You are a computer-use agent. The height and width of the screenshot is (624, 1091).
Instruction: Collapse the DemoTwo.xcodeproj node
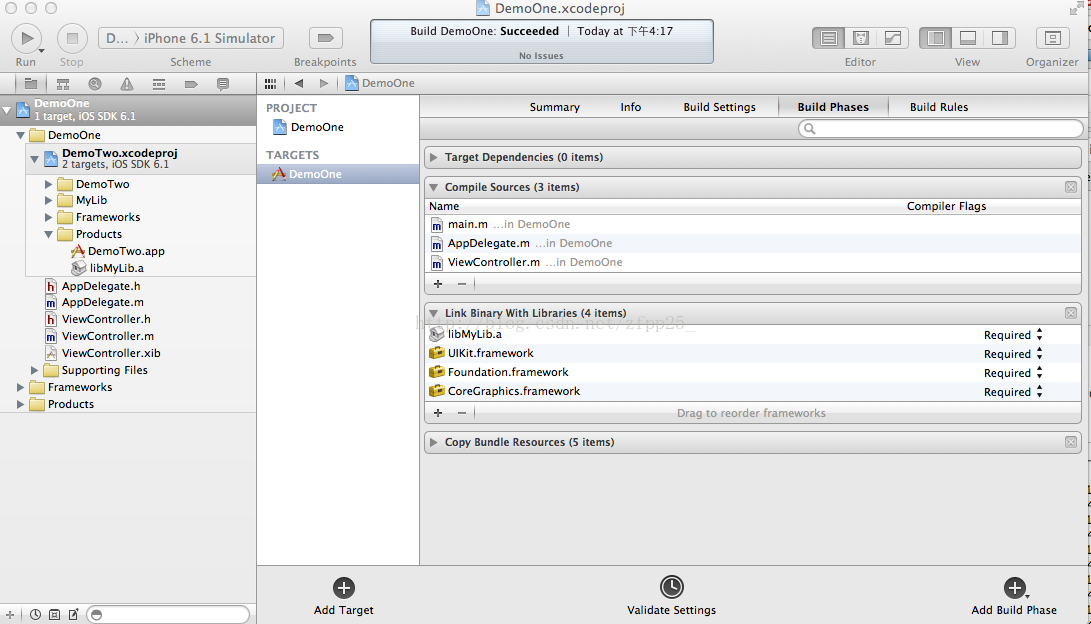(34, 159)
